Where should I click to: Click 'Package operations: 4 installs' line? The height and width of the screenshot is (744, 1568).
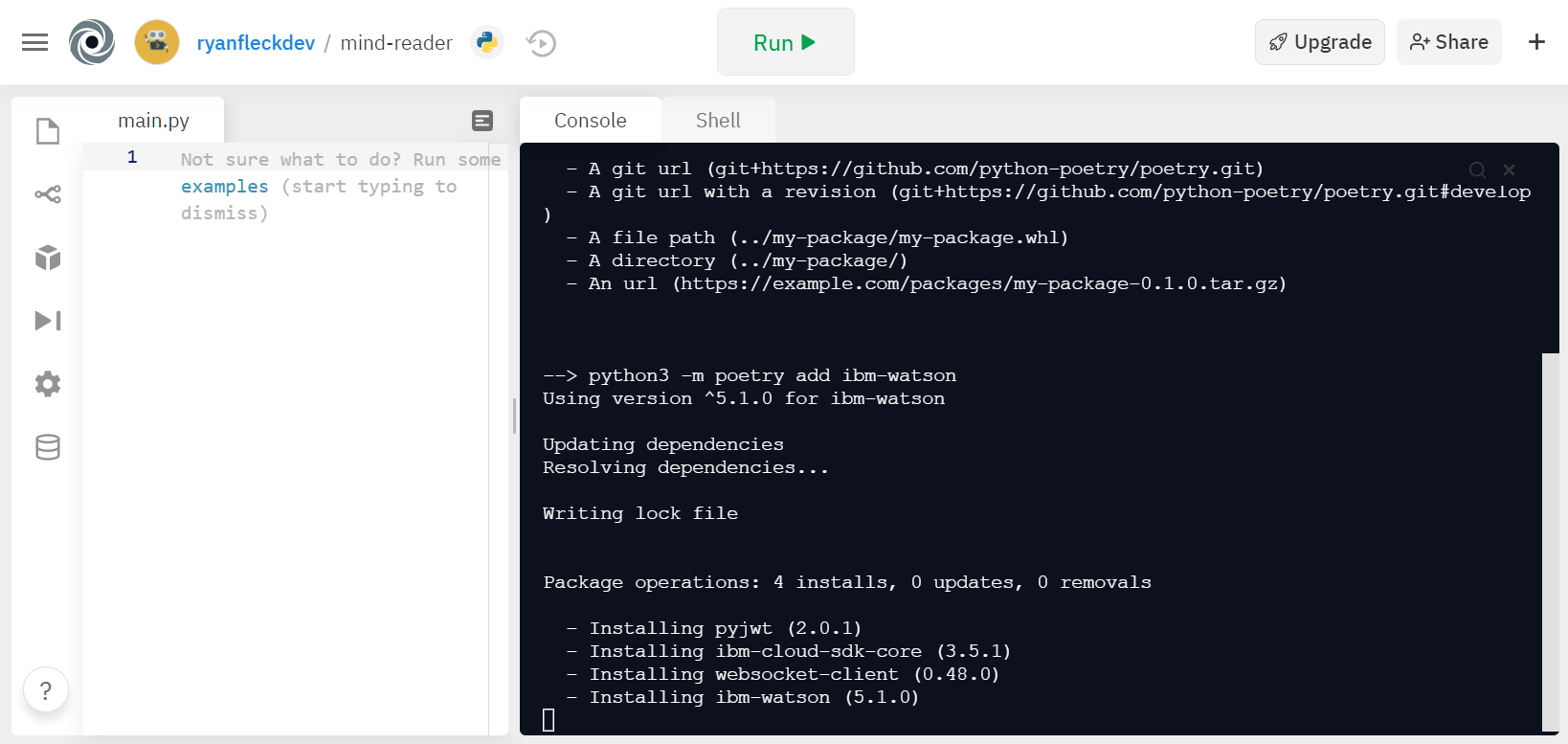[x=847, y=582]
